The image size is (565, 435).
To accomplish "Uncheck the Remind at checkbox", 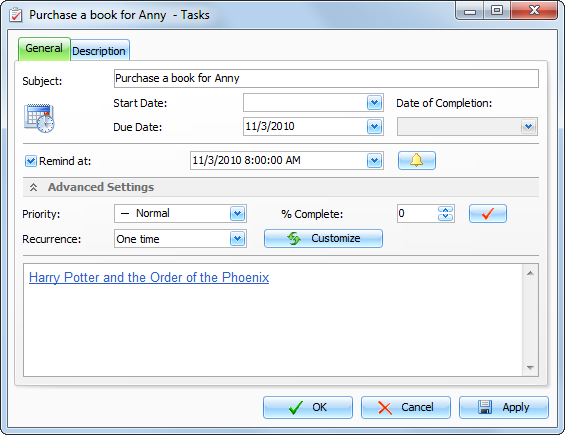I will tap(31, 161).
